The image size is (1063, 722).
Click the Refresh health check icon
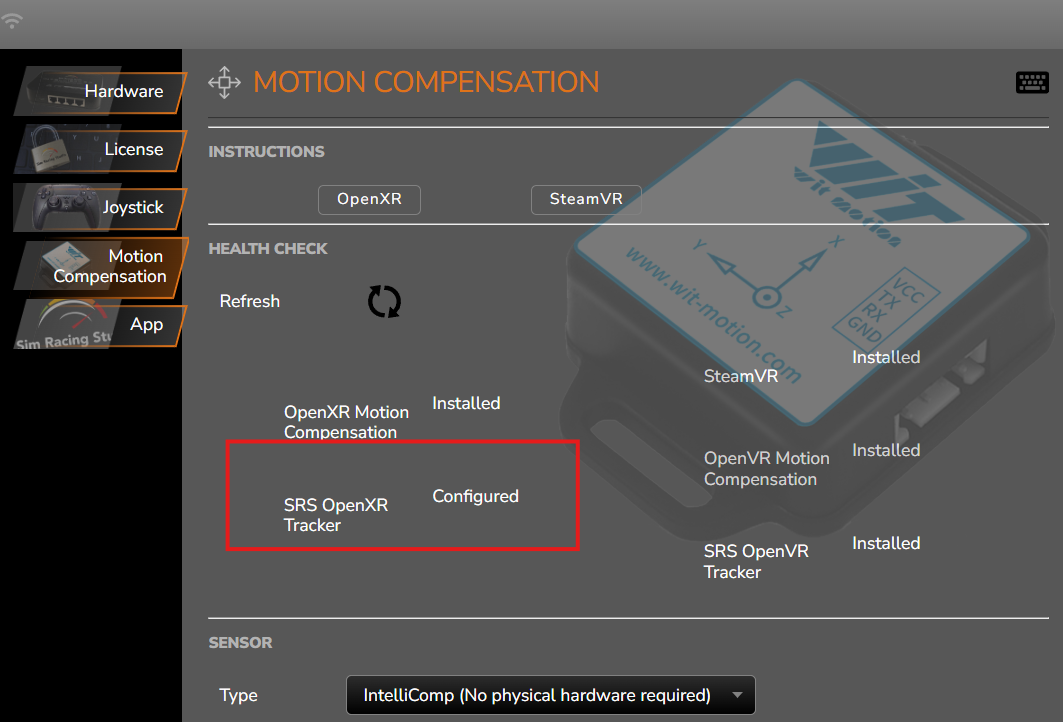tap(384, 302)
